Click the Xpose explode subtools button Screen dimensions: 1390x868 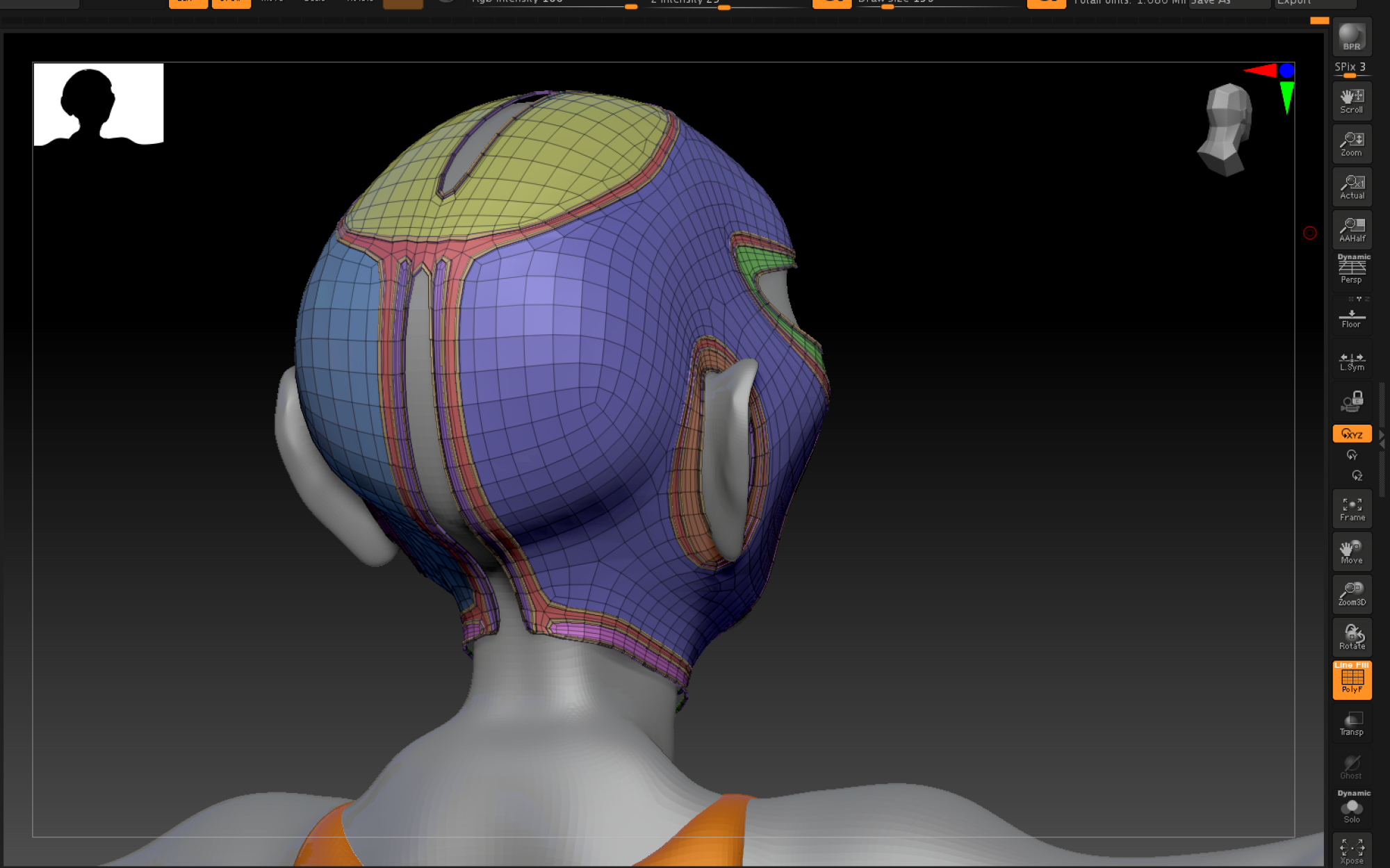click(x=1352, y=850)
